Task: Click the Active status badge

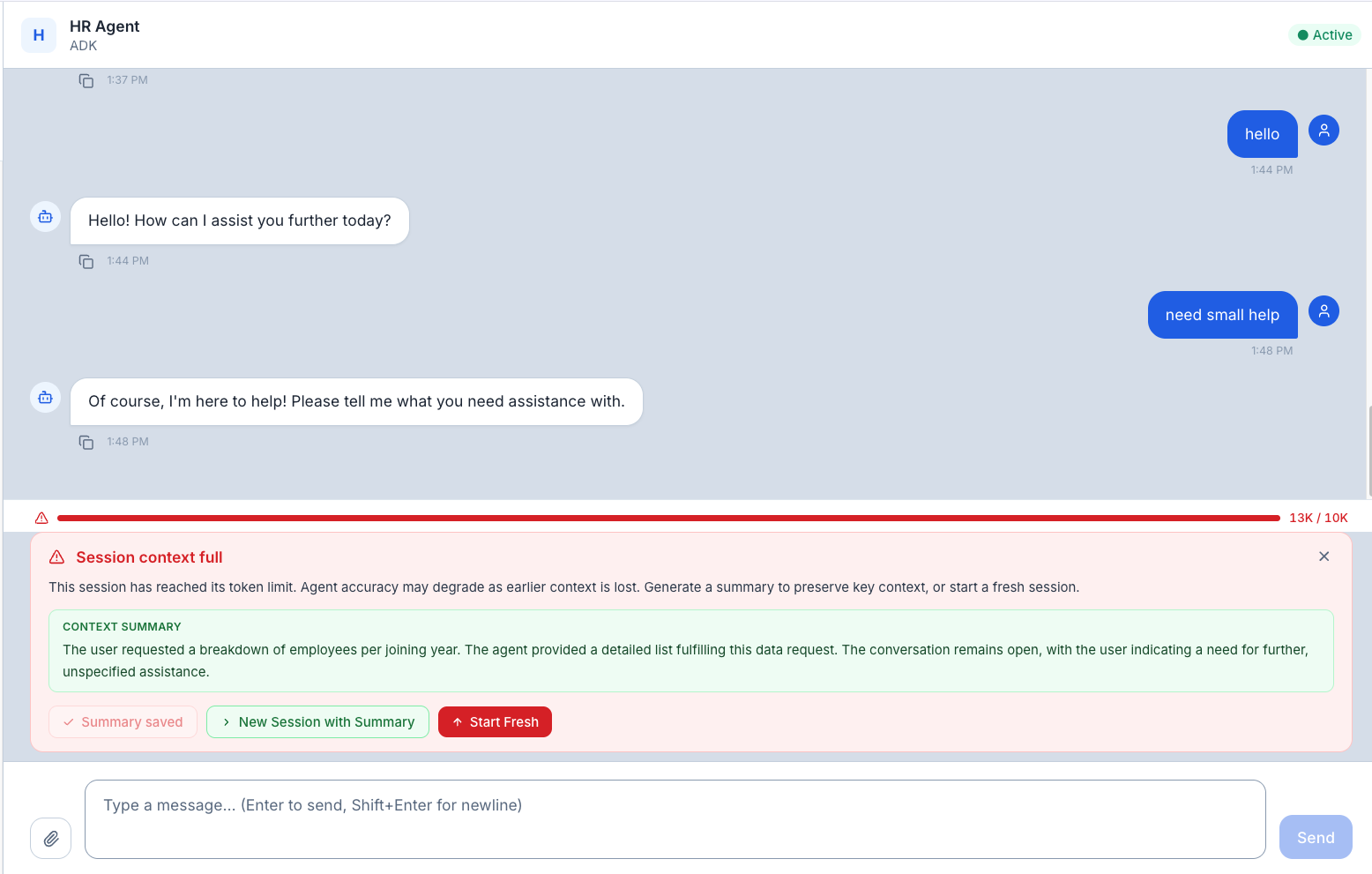Action: coord(1324,35)
